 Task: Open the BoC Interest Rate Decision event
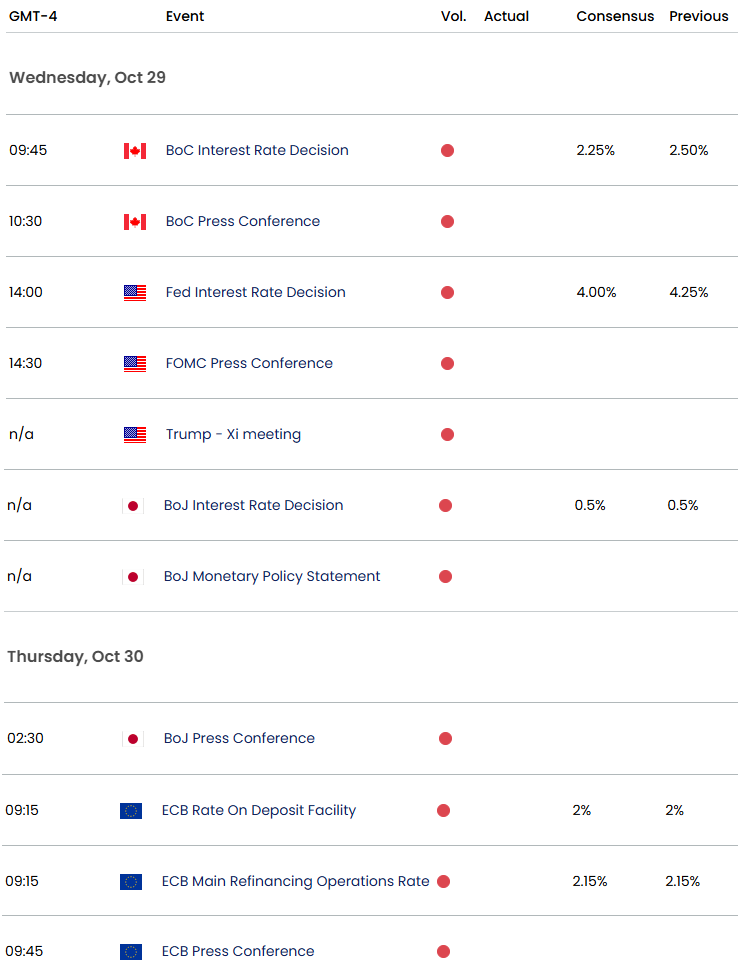[x=257, y=151]
